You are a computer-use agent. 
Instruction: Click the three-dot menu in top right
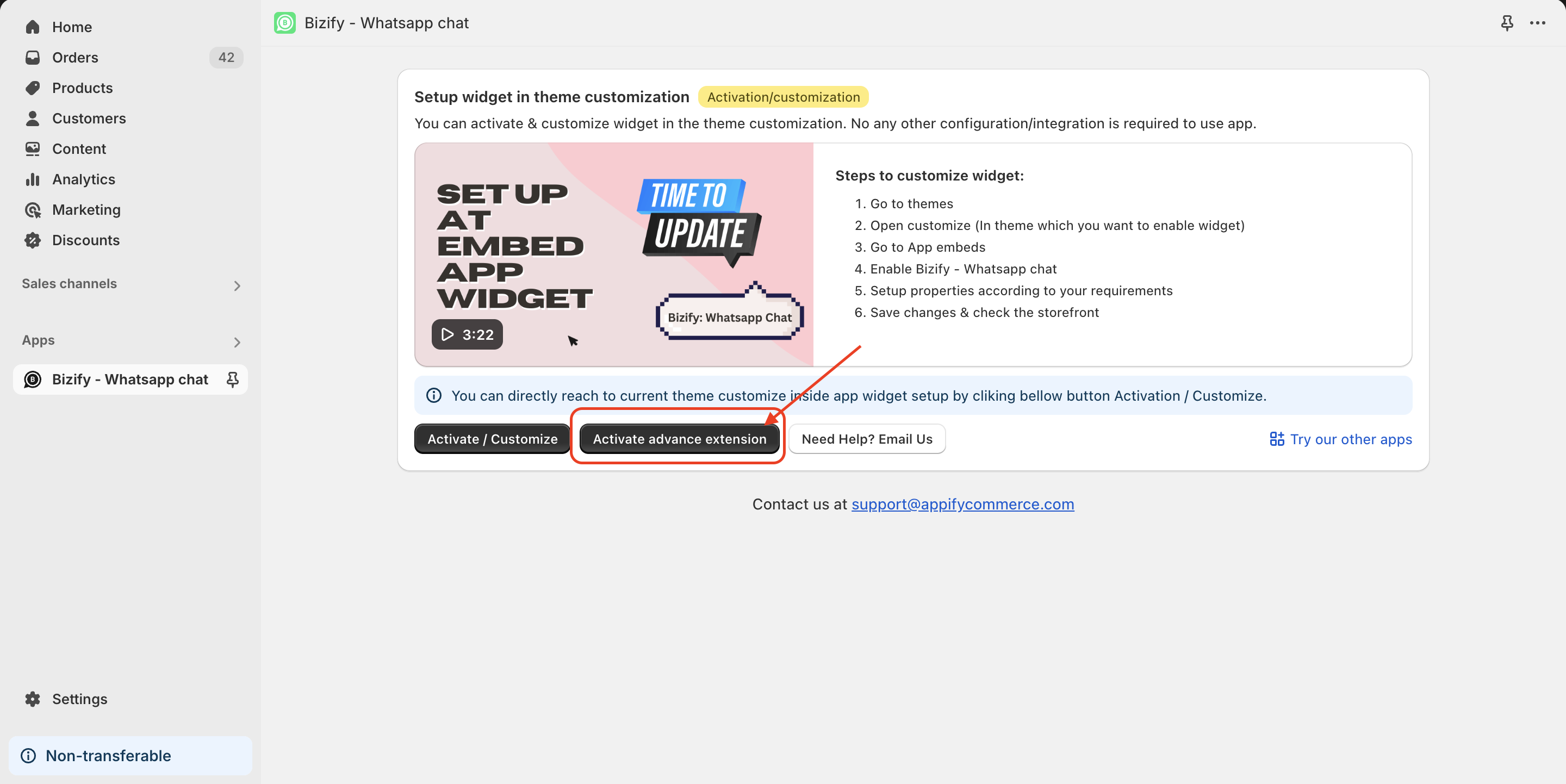click(x=1537, y=22)
